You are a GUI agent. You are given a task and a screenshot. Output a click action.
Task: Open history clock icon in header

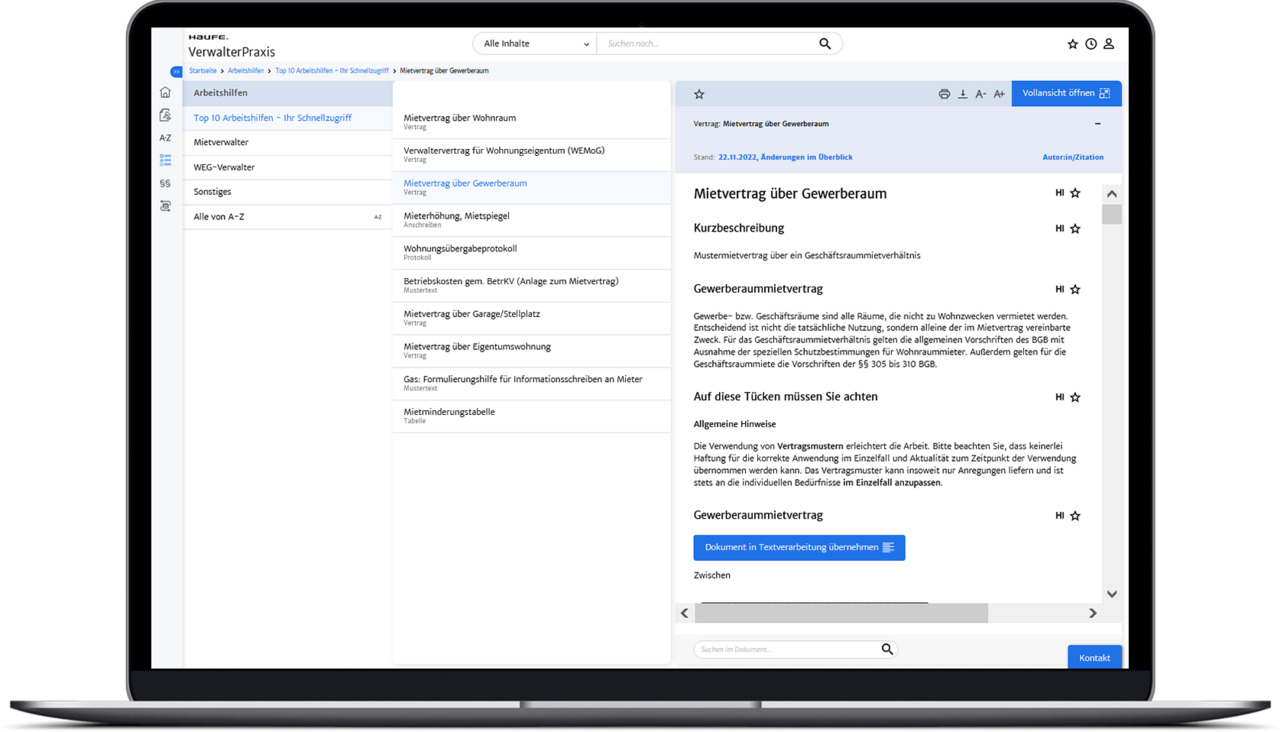tap(1091, 44)
